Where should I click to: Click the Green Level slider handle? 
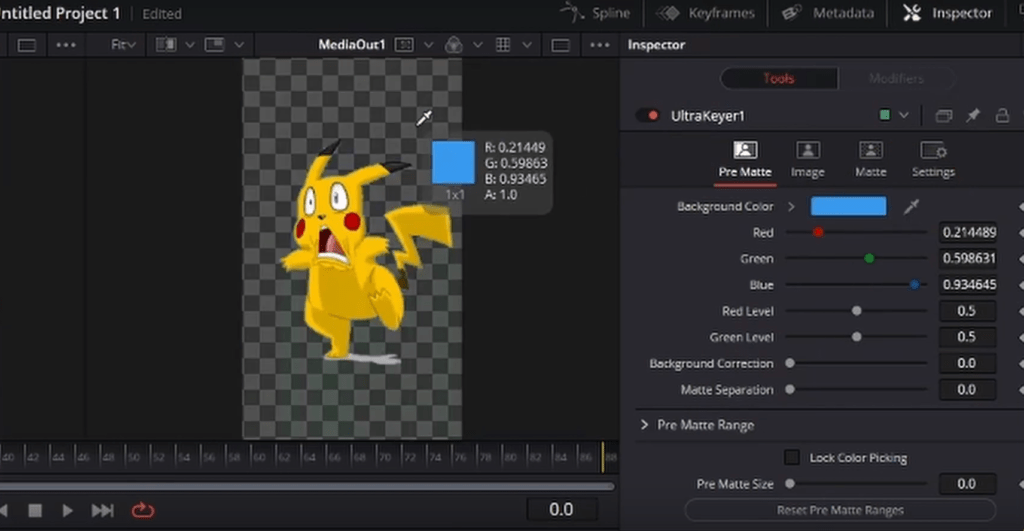(x=857, y=337)
